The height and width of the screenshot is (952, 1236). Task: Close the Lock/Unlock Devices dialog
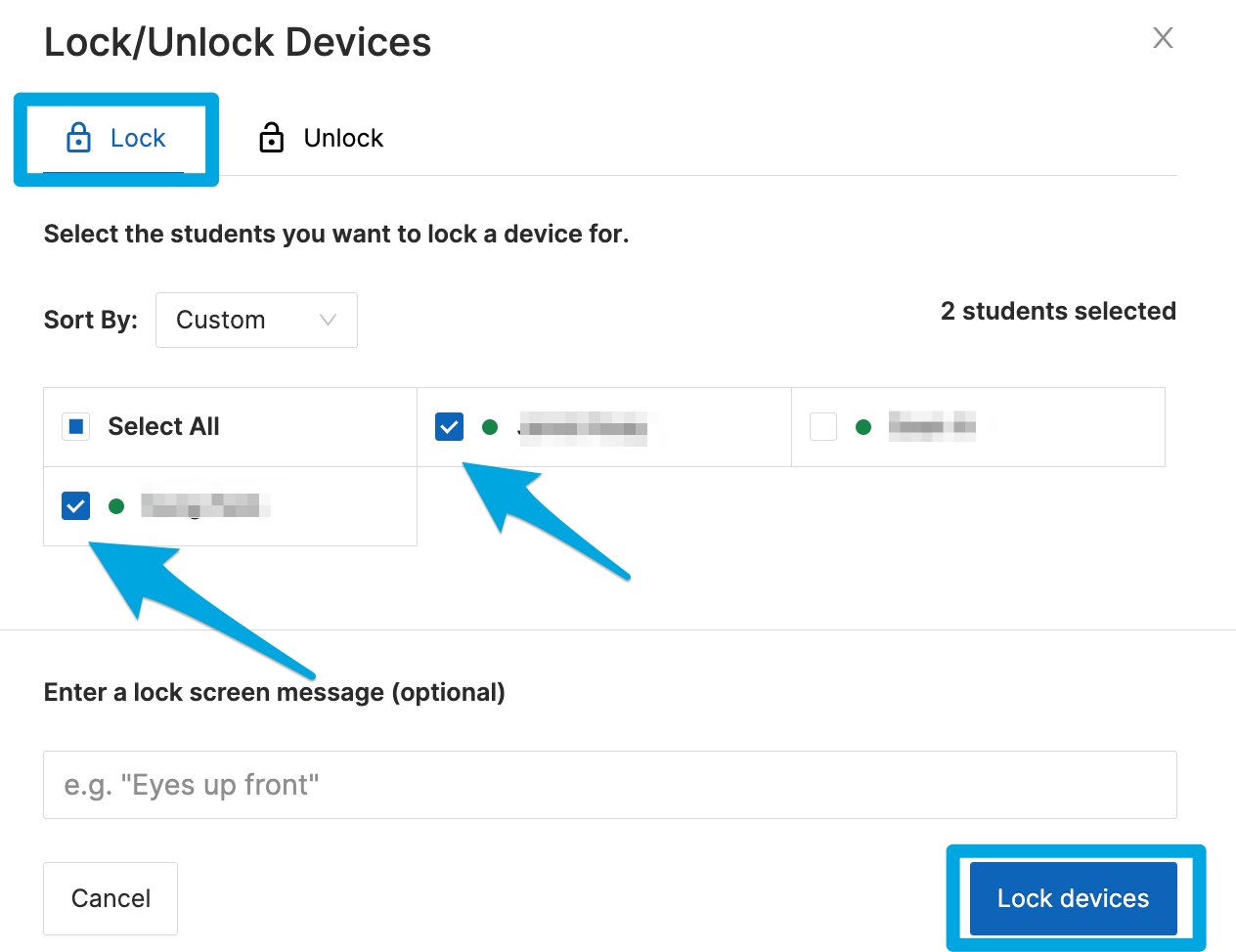point(1163,38)
